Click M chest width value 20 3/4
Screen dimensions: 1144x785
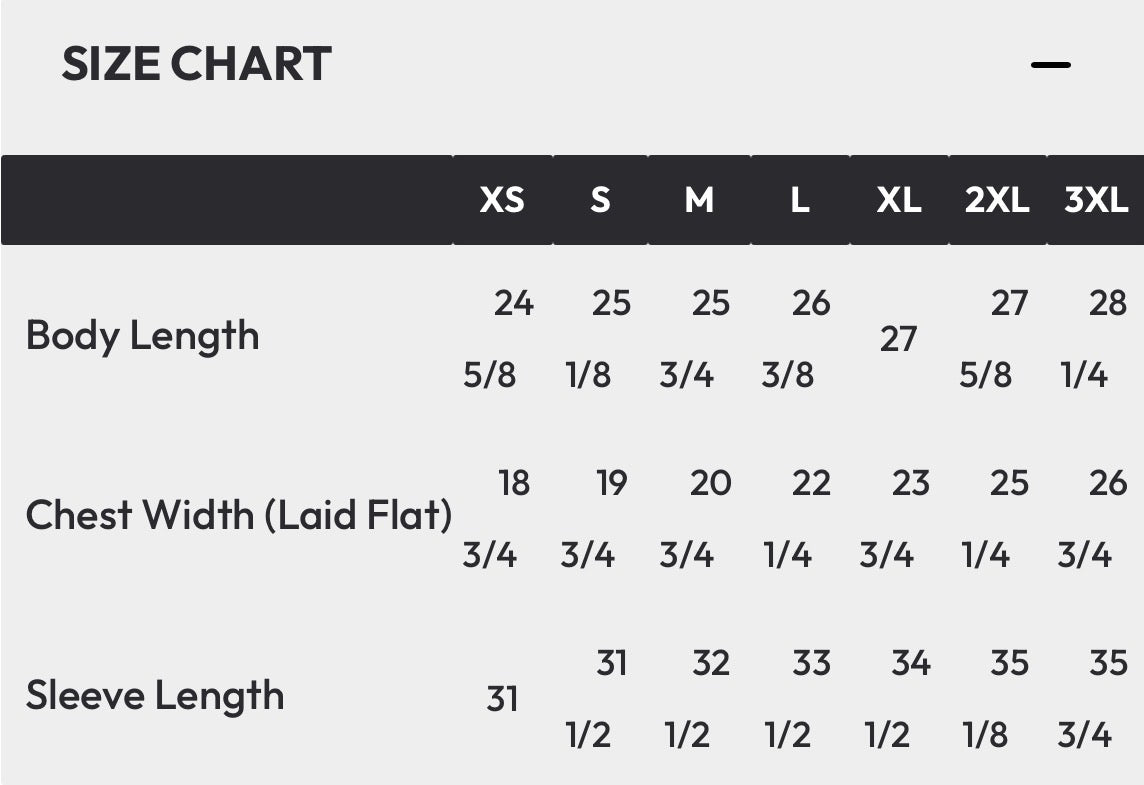698,518
